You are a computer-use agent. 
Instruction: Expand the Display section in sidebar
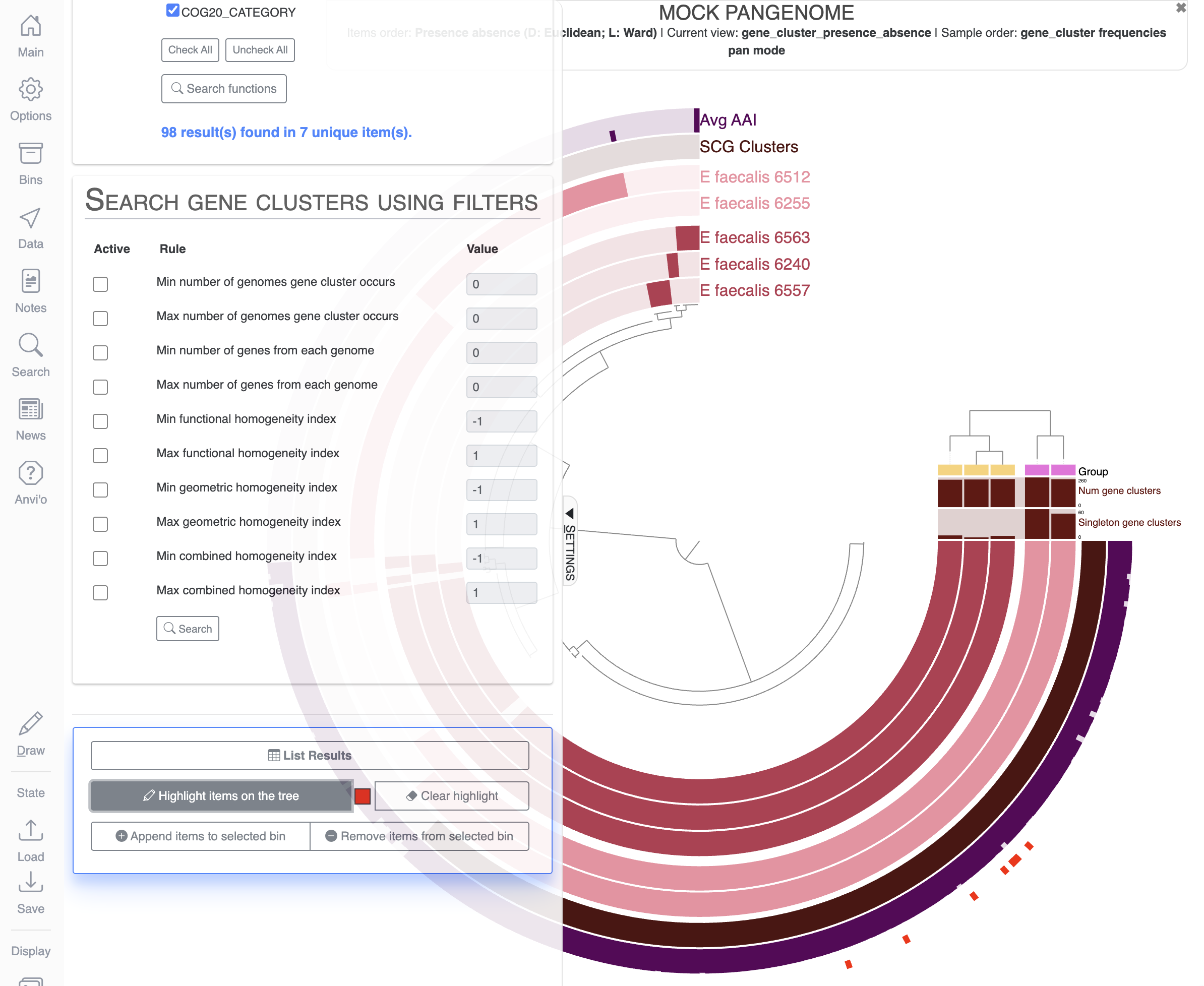pyautogui.click(x=31, y=951)
